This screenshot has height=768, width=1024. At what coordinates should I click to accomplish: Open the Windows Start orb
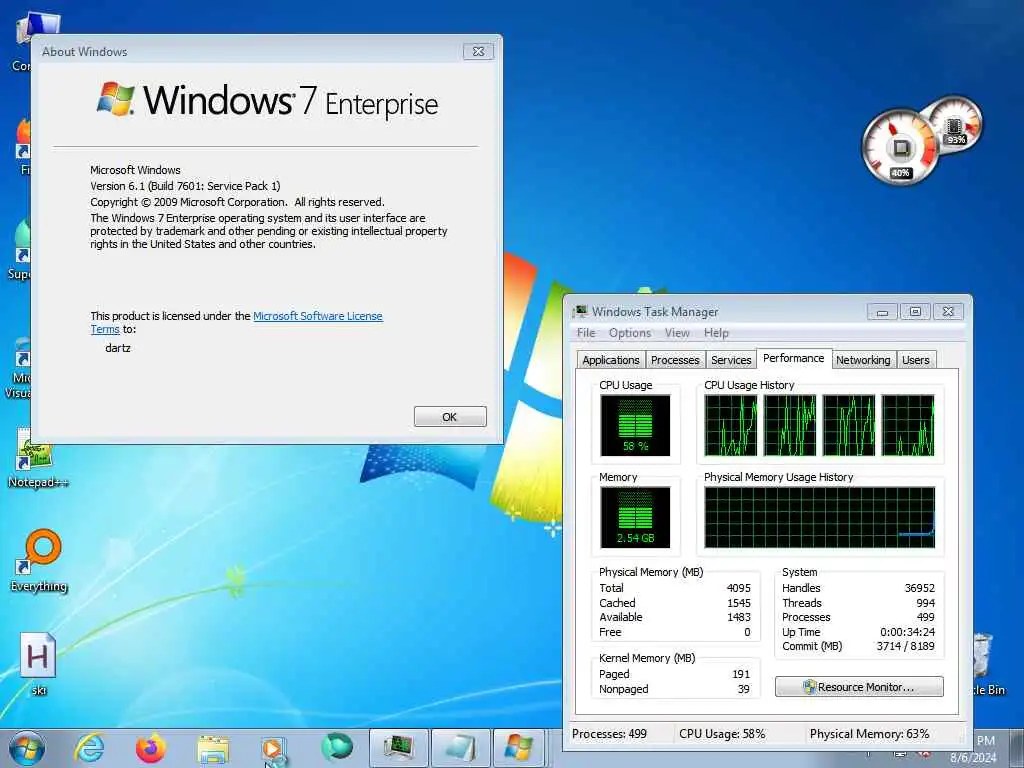[x=27, y=748]
